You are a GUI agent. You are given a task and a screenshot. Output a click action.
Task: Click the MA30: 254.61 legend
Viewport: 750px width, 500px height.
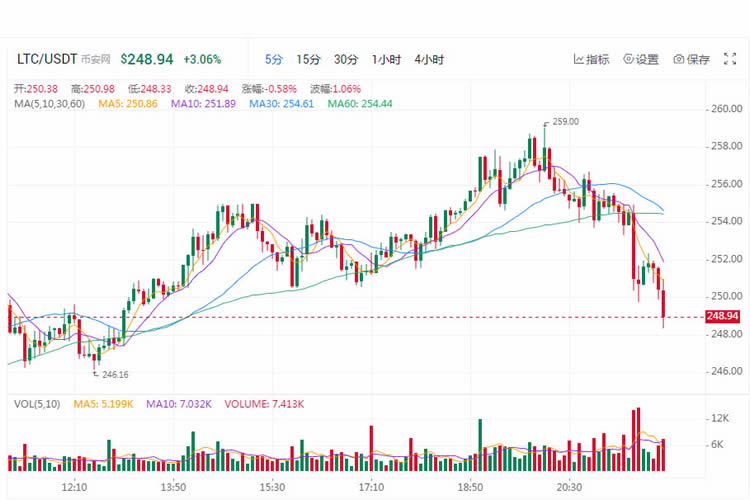point(281,104)
